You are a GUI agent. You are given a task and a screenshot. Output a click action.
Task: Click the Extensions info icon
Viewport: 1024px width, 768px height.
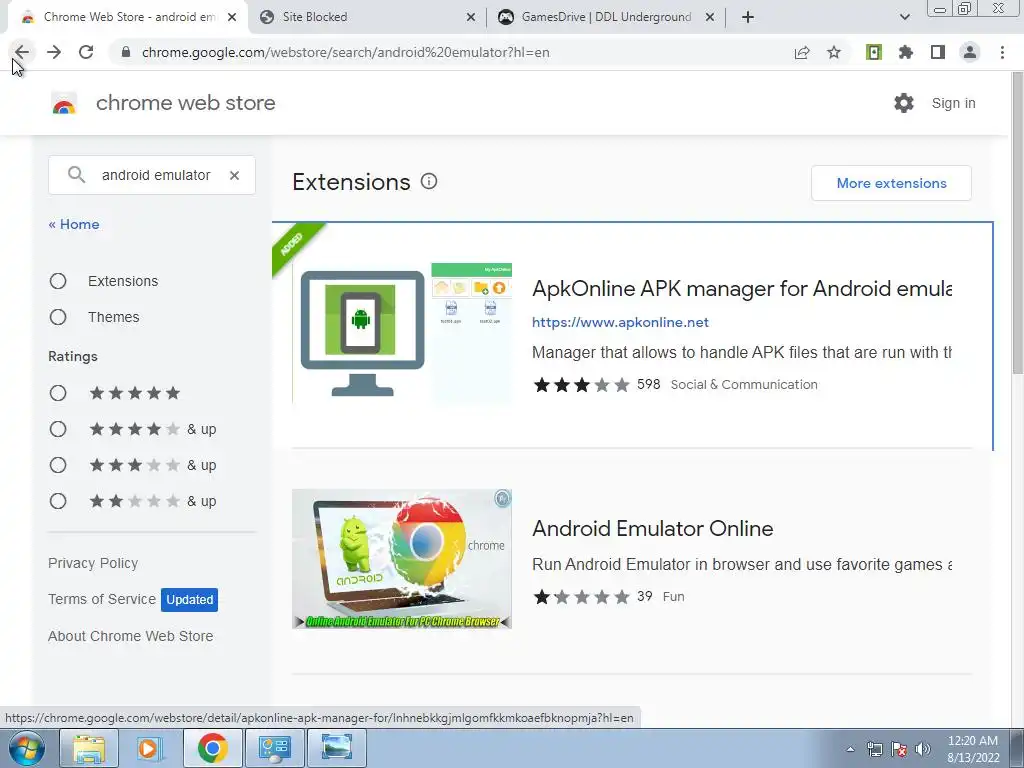428,181
